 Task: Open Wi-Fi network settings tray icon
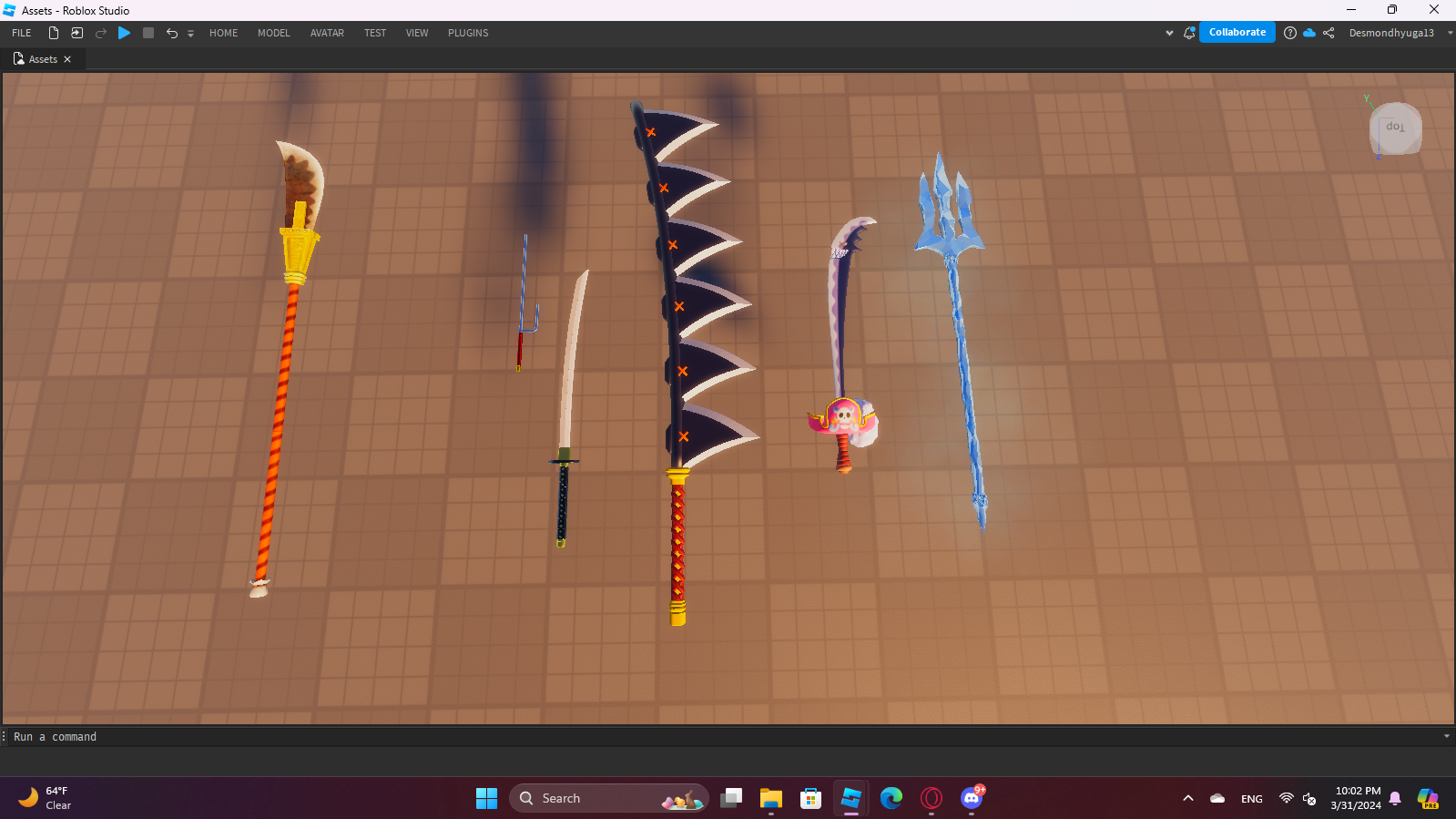click(x=1286, y=798)
